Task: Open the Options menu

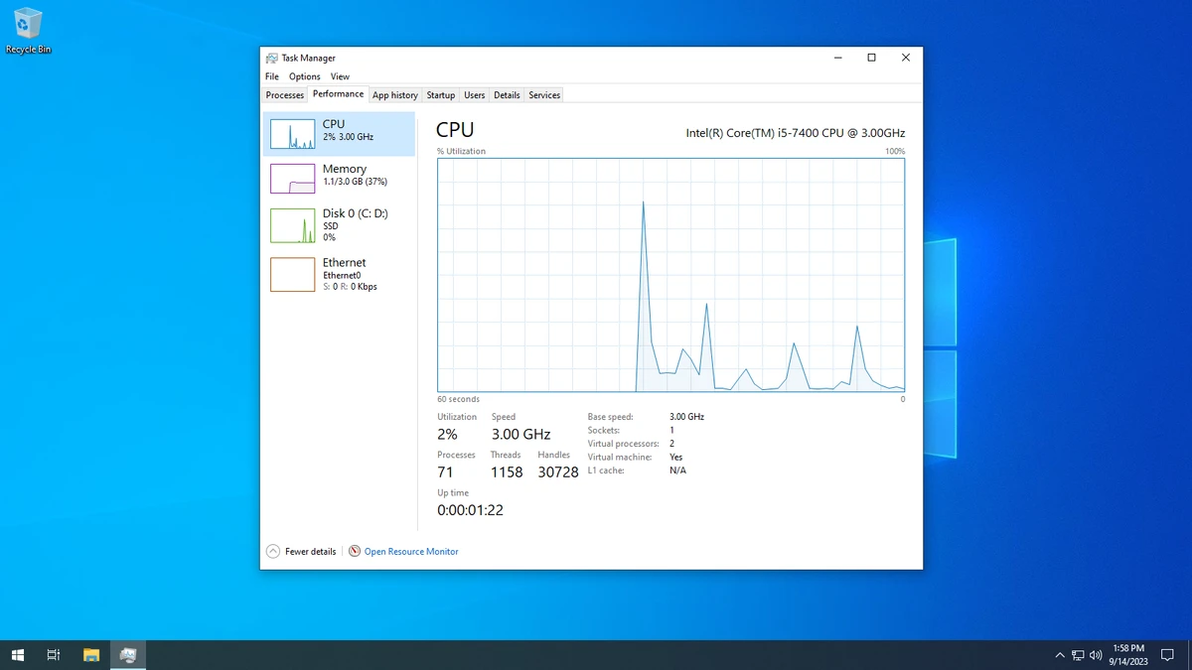Action: pos(304,77)
